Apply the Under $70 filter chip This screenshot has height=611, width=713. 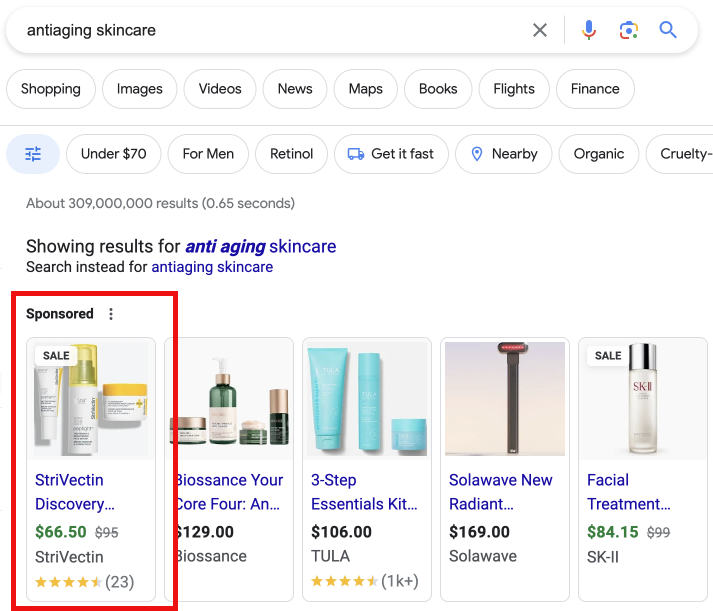pyautogui.click(x=114, y=154)
